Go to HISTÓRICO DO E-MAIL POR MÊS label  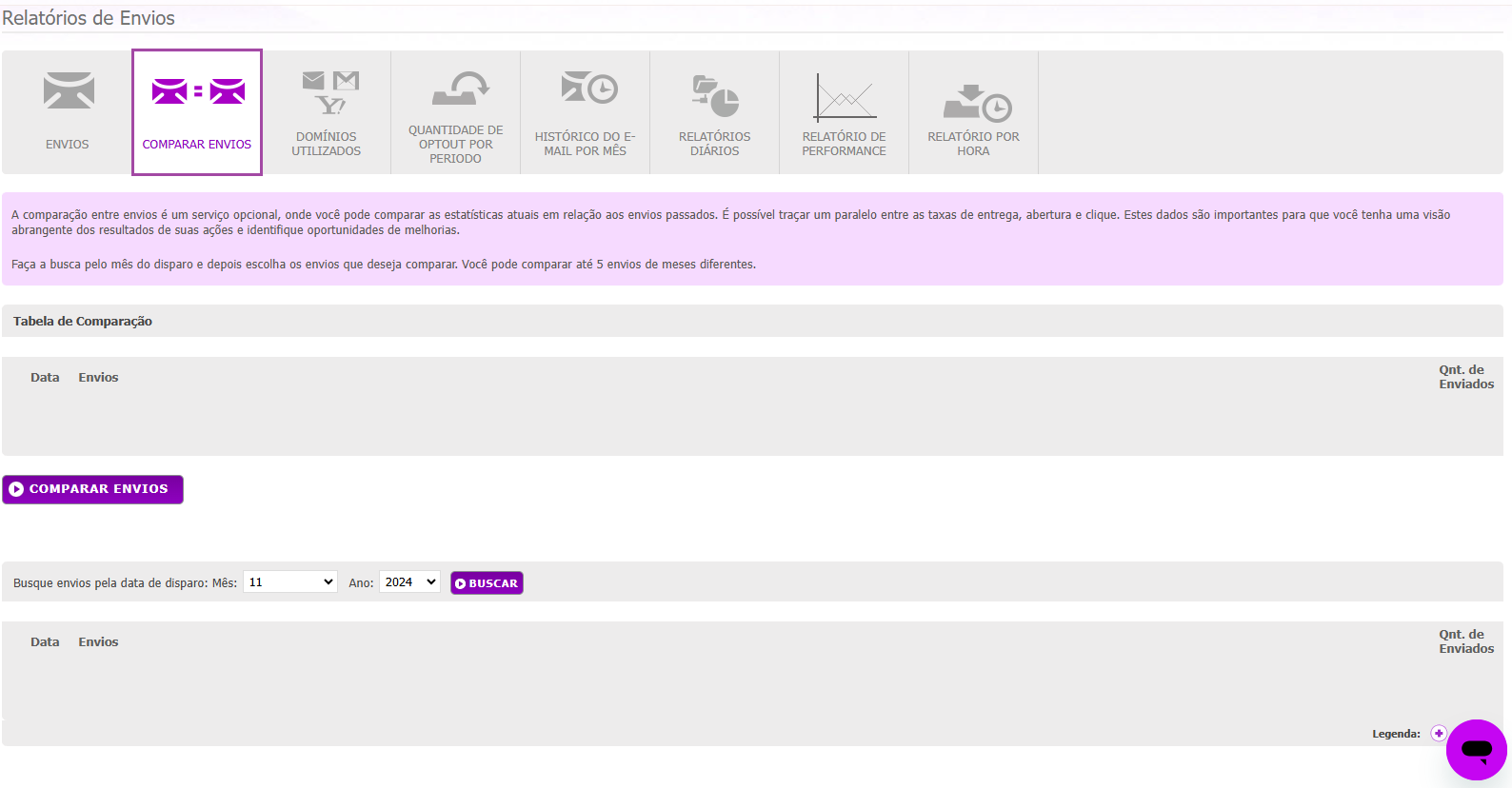tap(585, 144)
